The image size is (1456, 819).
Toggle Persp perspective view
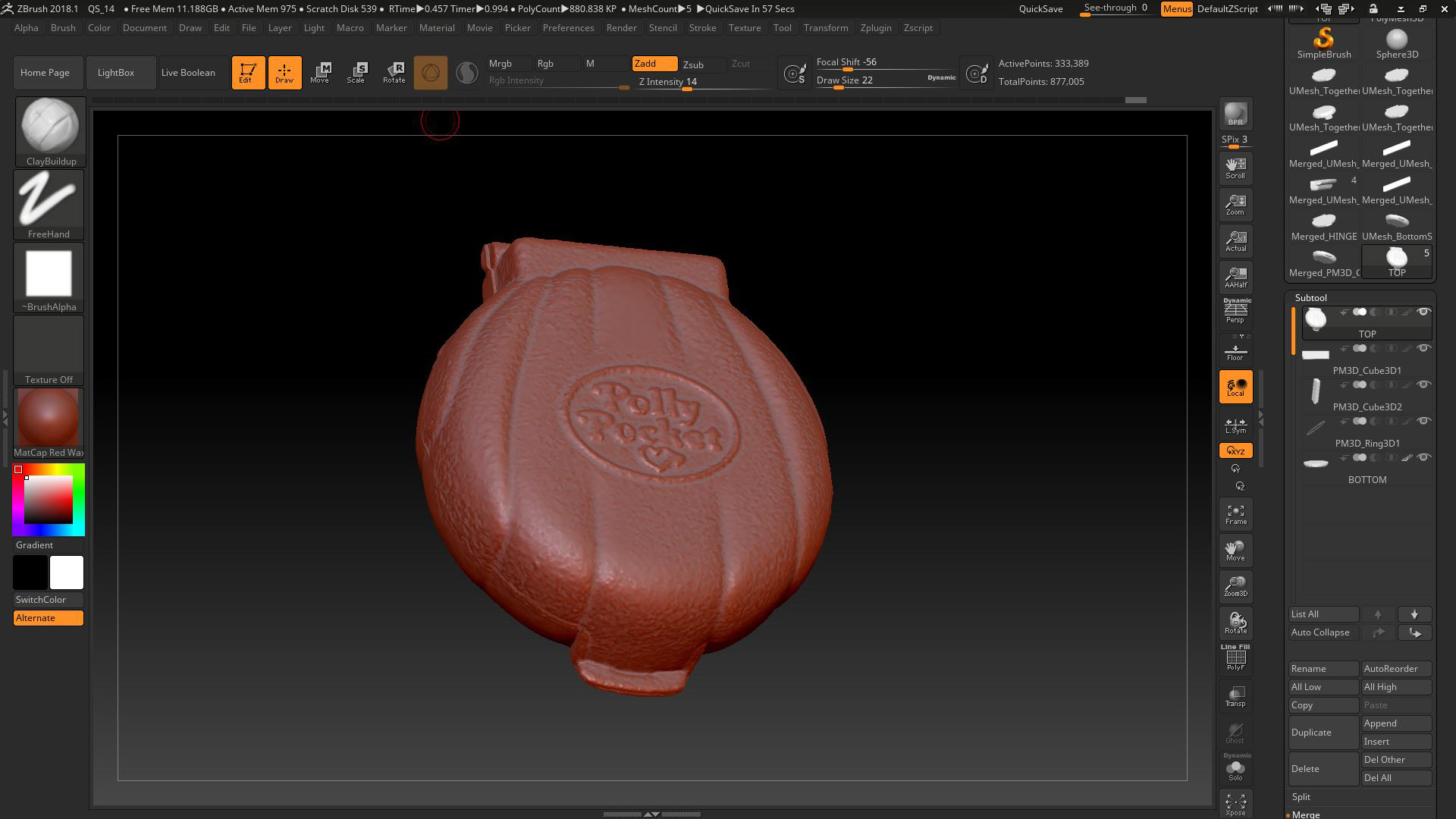point(1235,312)
